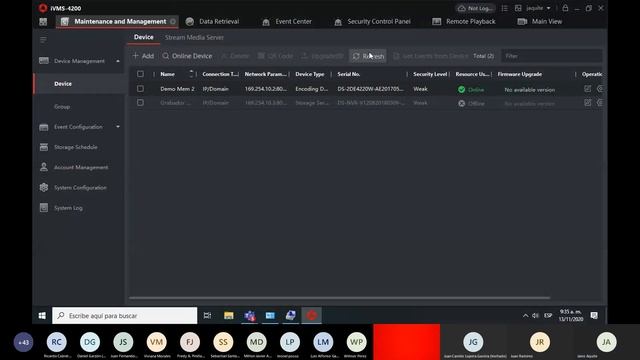Open Task View on the taskbar
Viewport: 640px width, 360px height.
(x=207, y=316)
